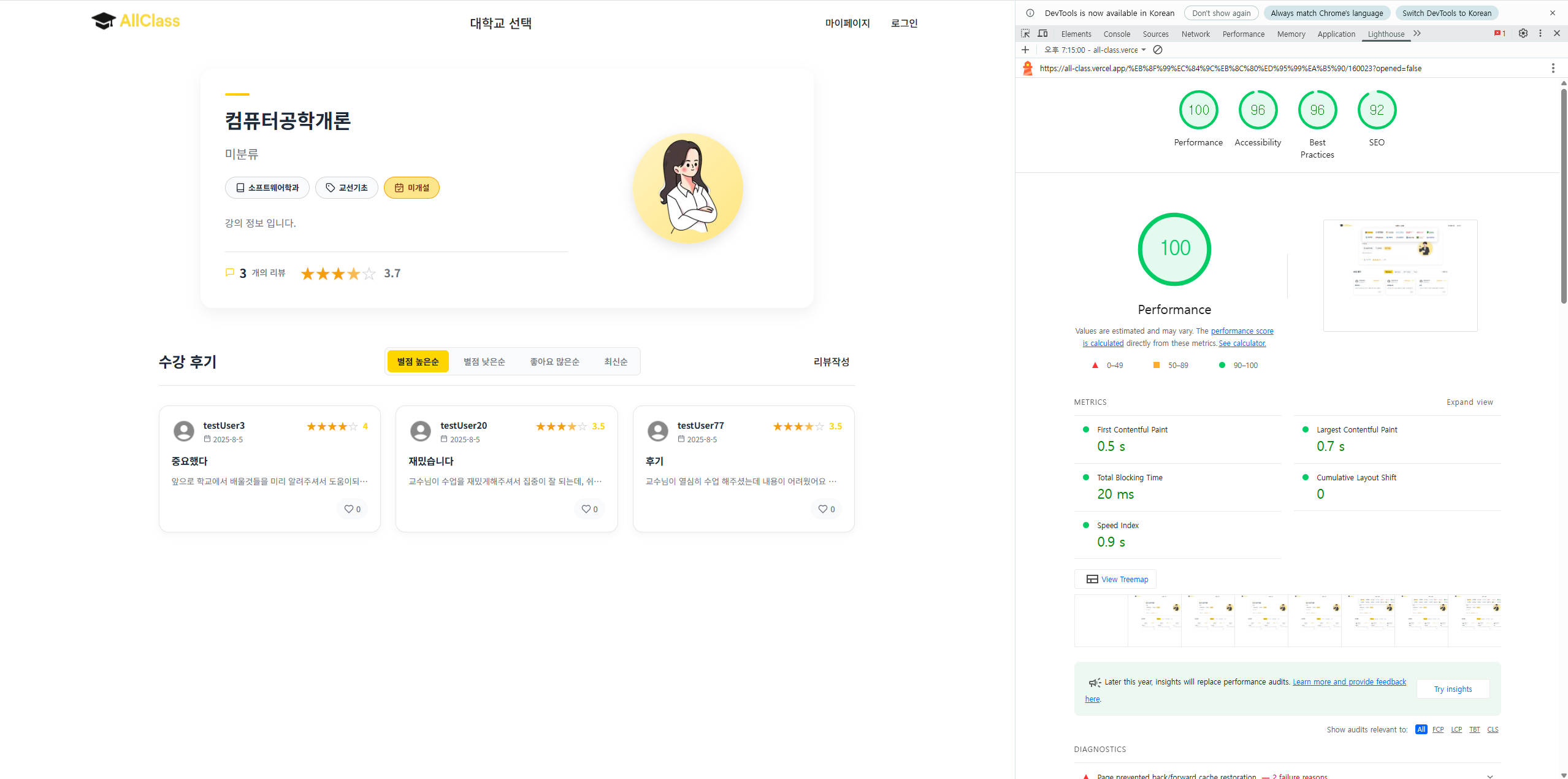Image resolution: width=1568 pixels, height=779 pixels.
Task: Activate the inspect element picker icon
Action: pyautogui.click(x=1025, y=34)
